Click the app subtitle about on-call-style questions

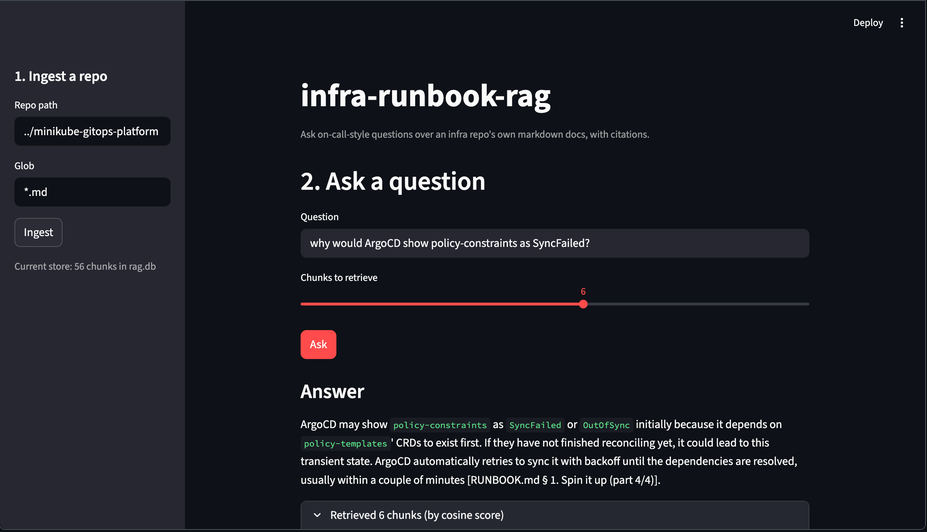coord(475,134)
